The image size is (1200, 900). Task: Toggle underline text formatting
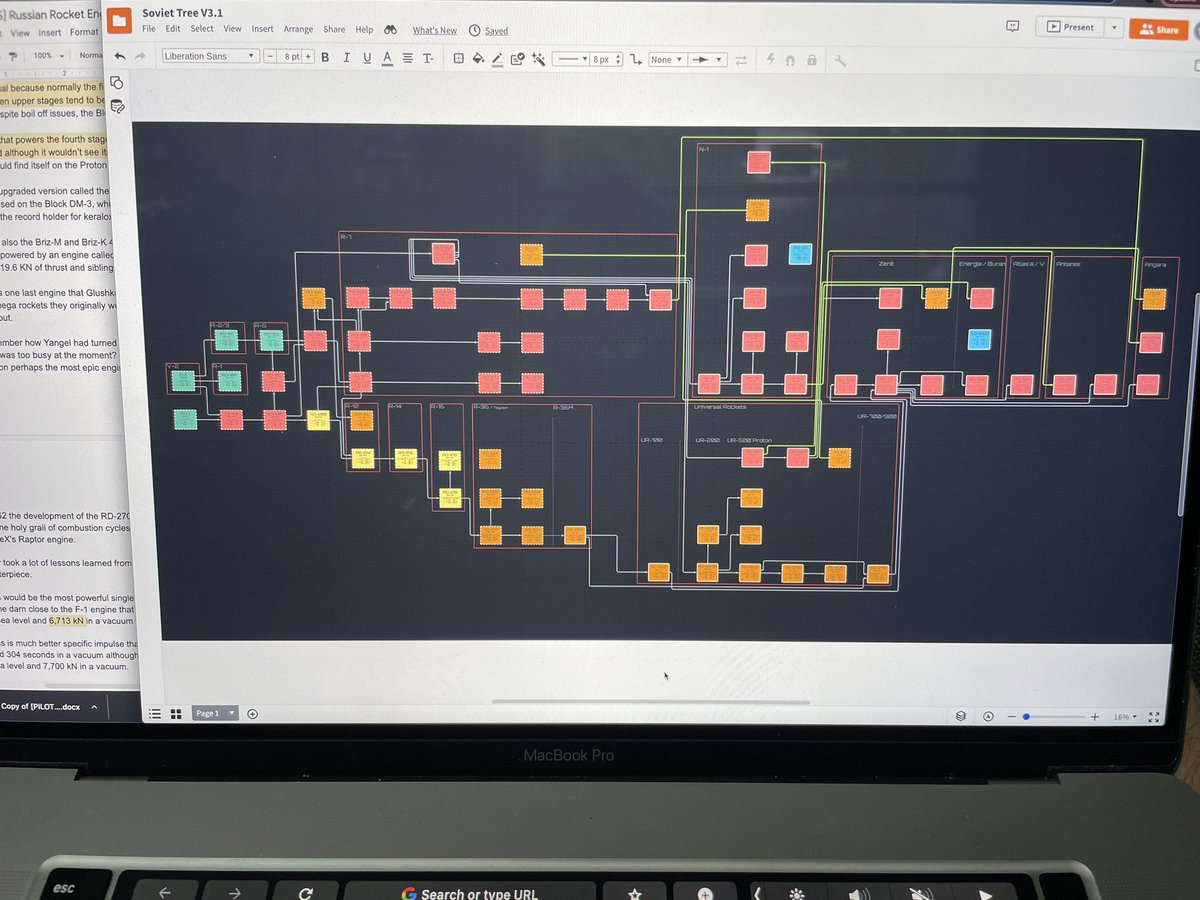[366, 58]
